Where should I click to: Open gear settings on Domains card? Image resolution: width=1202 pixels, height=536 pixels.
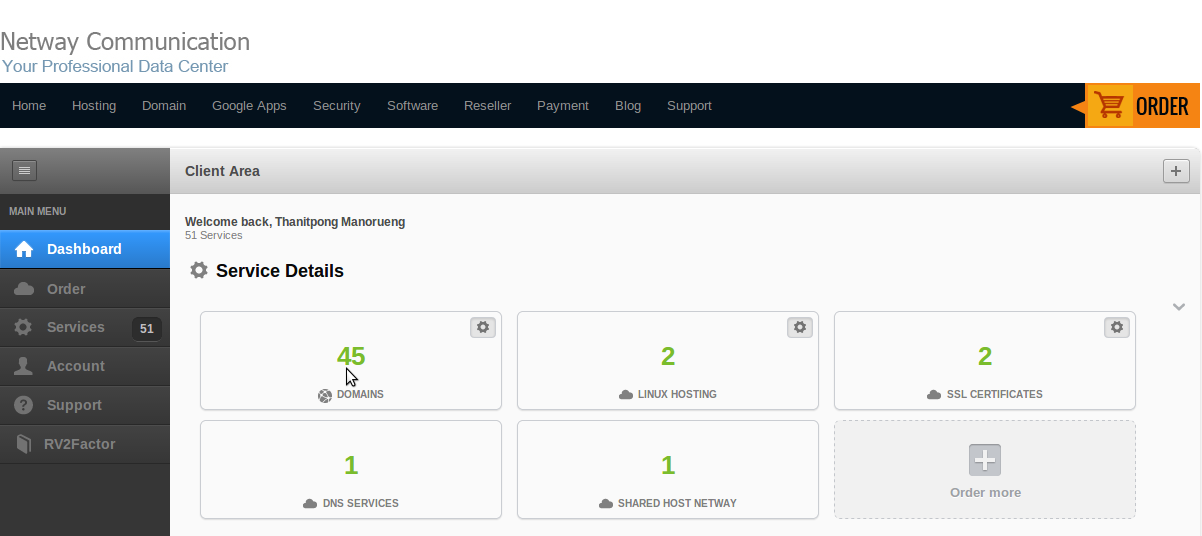[483, 327]
